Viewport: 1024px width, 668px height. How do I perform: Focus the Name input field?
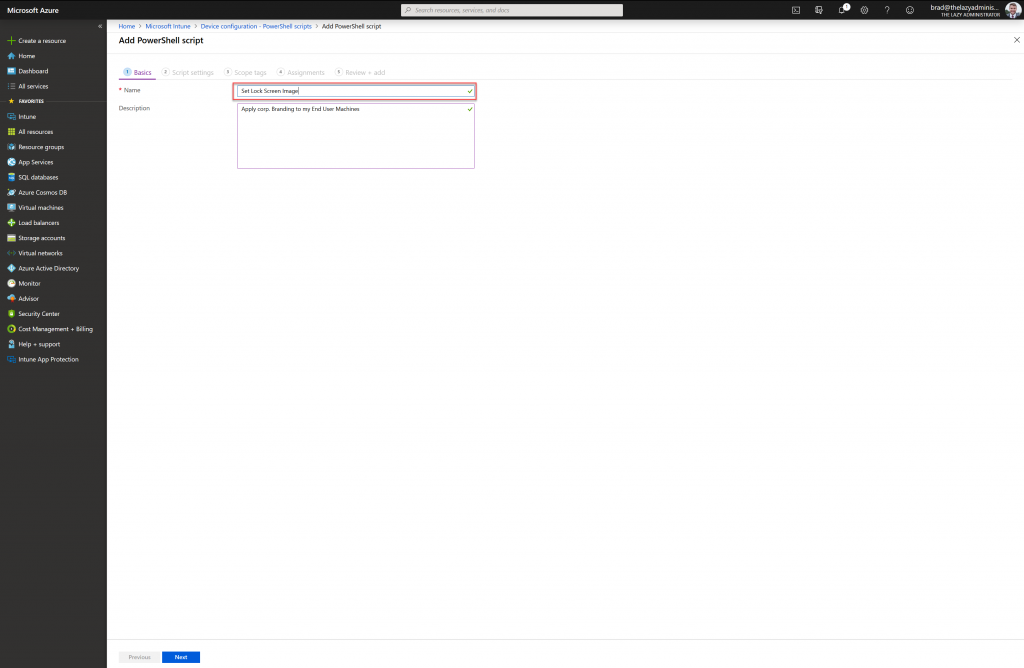(x=355, y=91)
